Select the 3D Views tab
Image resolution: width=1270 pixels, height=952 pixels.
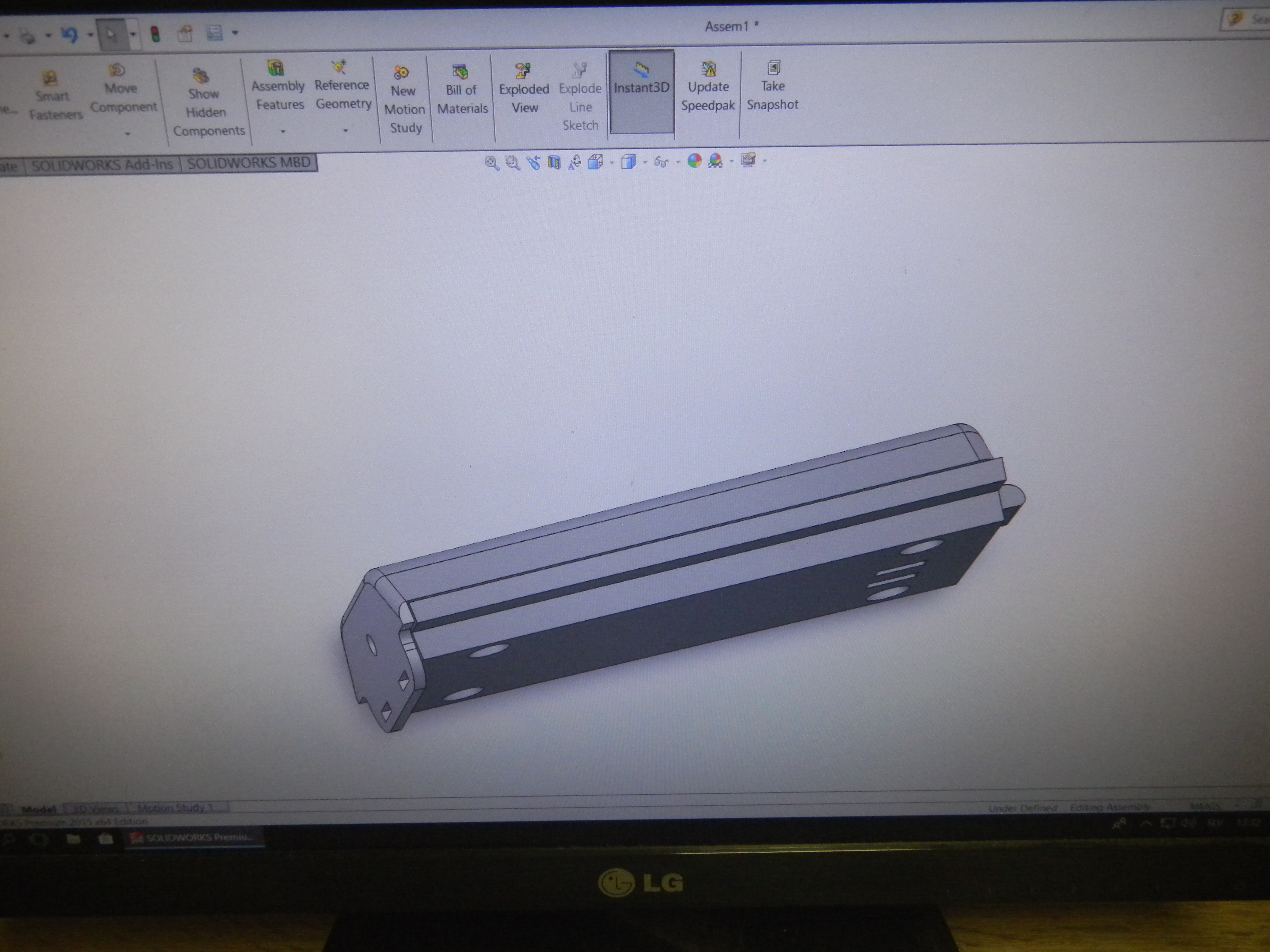point(95,809)
